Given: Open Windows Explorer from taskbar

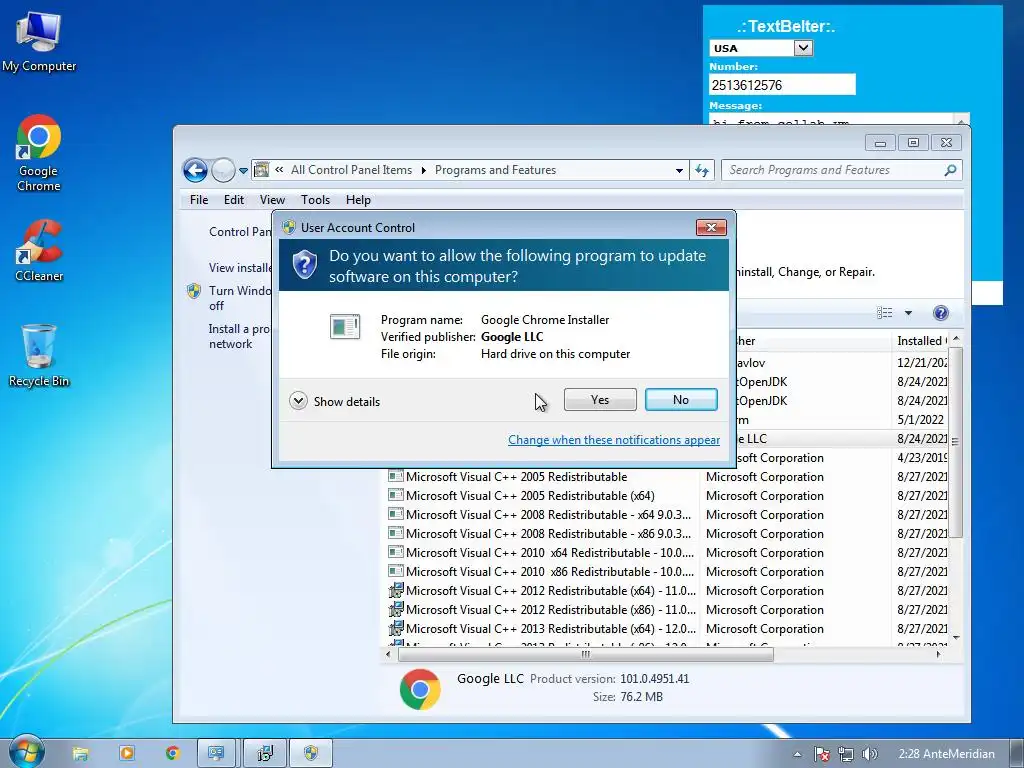Looking at the screenshot, I should coord(80,754).
